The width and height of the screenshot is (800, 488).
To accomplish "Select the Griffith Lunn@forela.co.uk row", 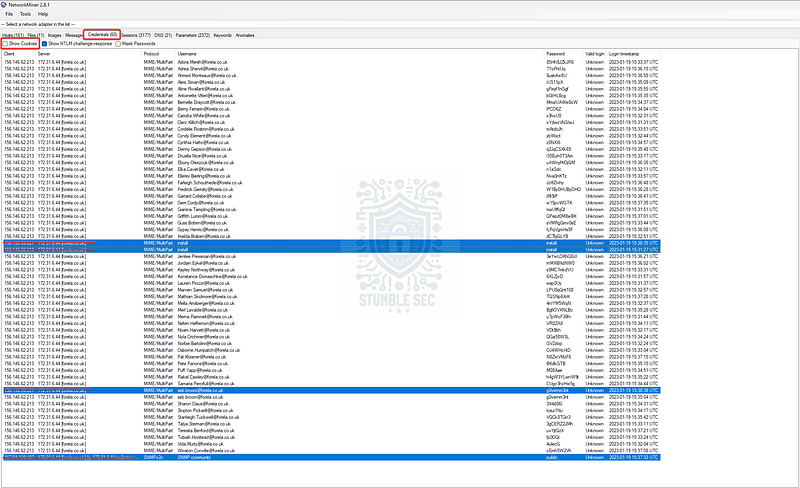I will [331, 216].
